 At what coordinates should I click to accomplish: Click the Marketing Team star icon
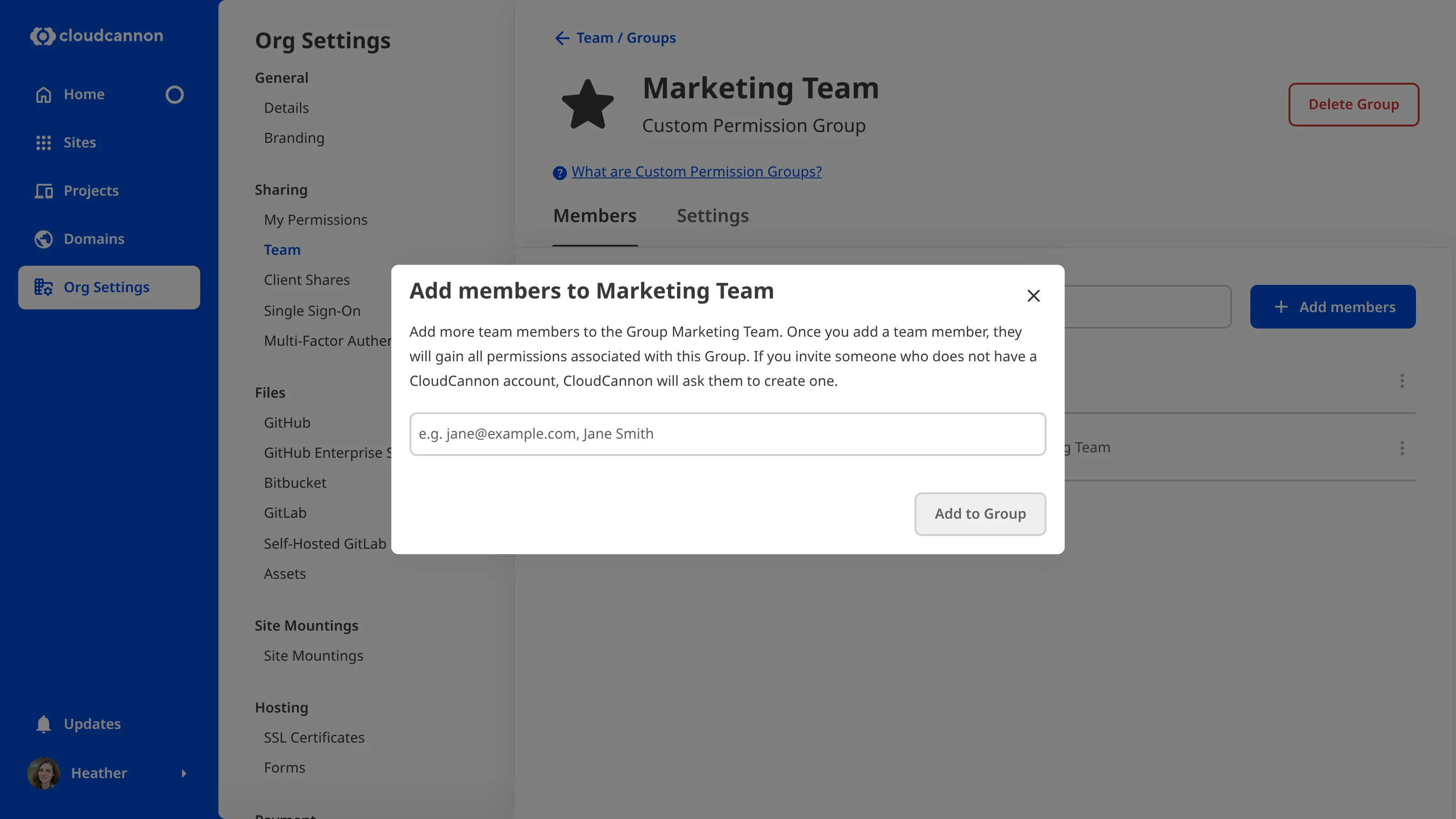click(587, 104)
